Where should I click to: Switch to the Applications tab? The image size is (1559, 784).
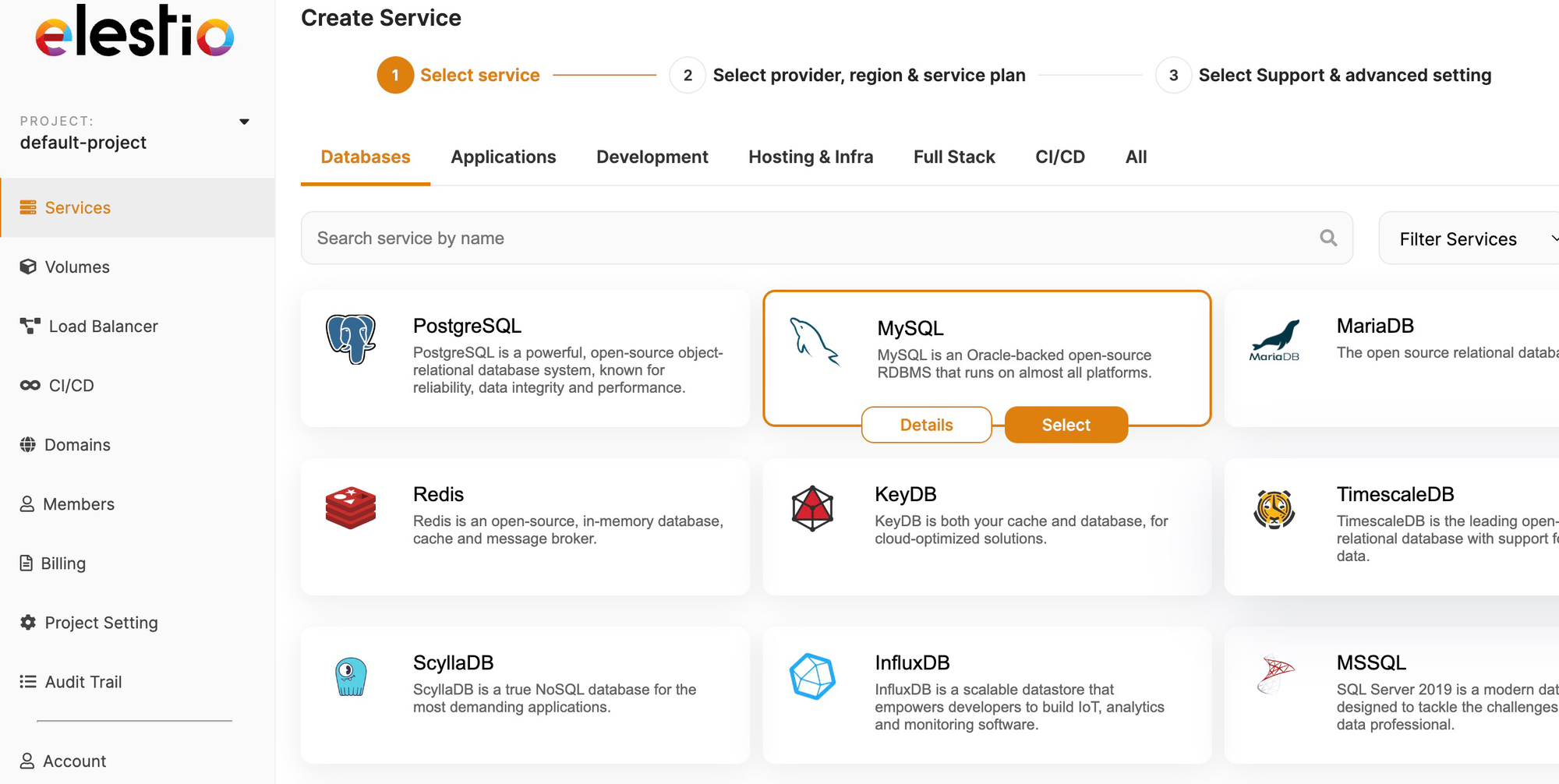pyautogui.click(x=504, y=157)
